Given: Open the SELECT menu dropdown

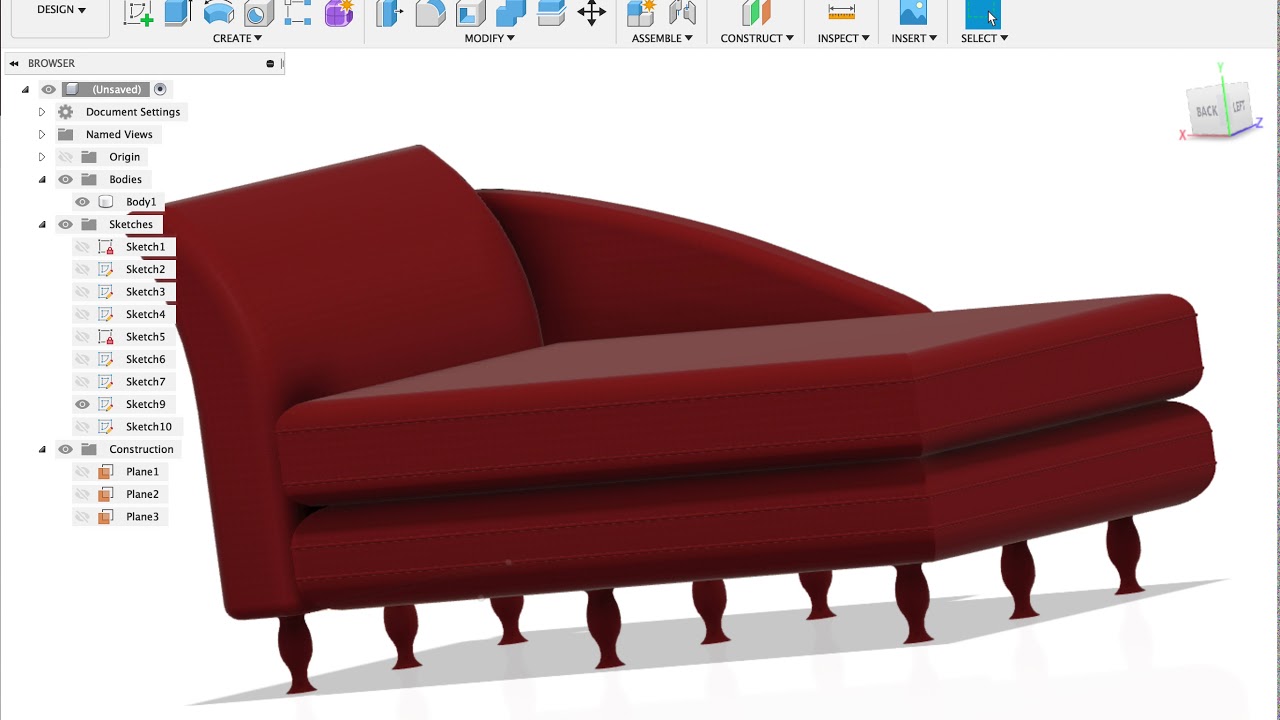Looking at the screenshot, I should tap(984, 38).
